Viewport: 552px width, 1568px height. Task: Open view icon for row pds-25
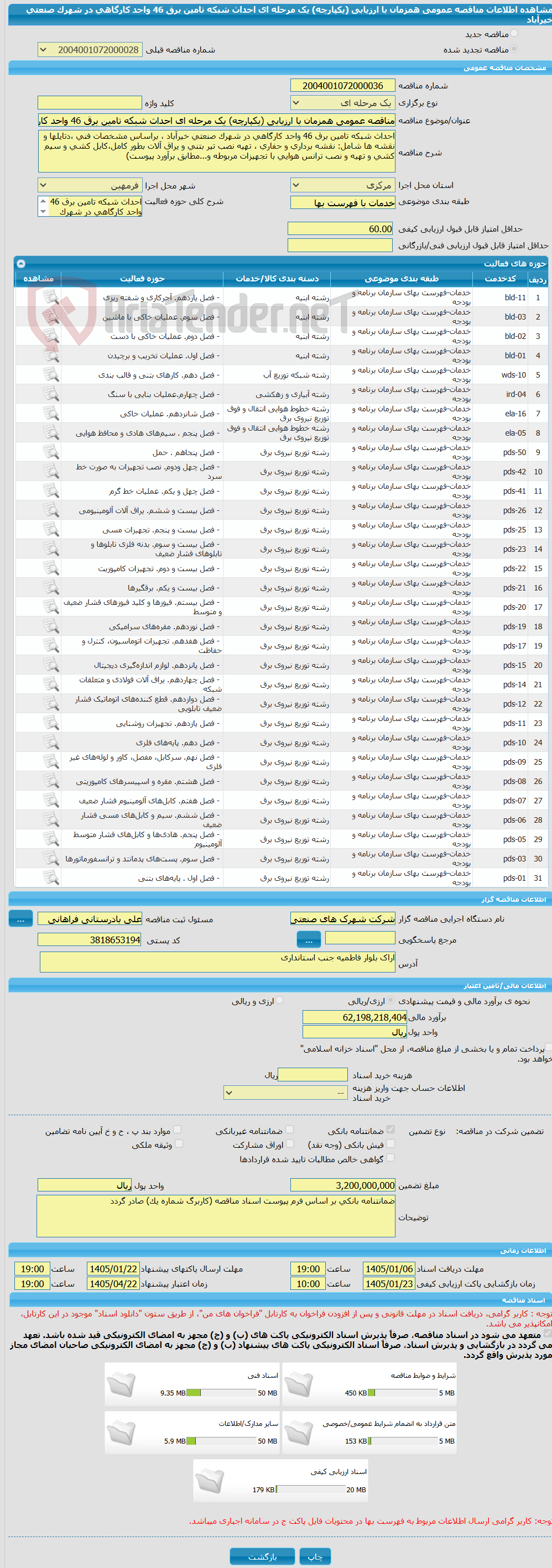(x=51, y=530)
